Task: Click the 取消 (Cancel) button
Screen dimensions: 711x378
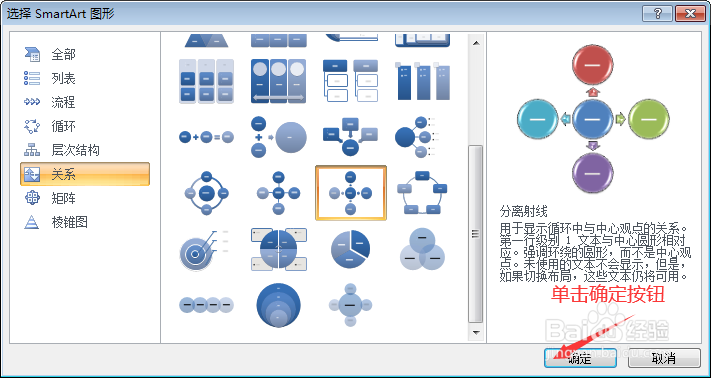Action: [x=664, y=358]
